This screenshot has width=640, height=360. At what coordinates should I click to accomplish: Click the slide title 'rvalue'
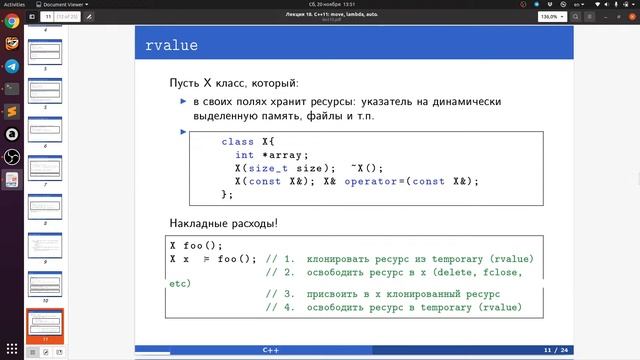[171, 45]
